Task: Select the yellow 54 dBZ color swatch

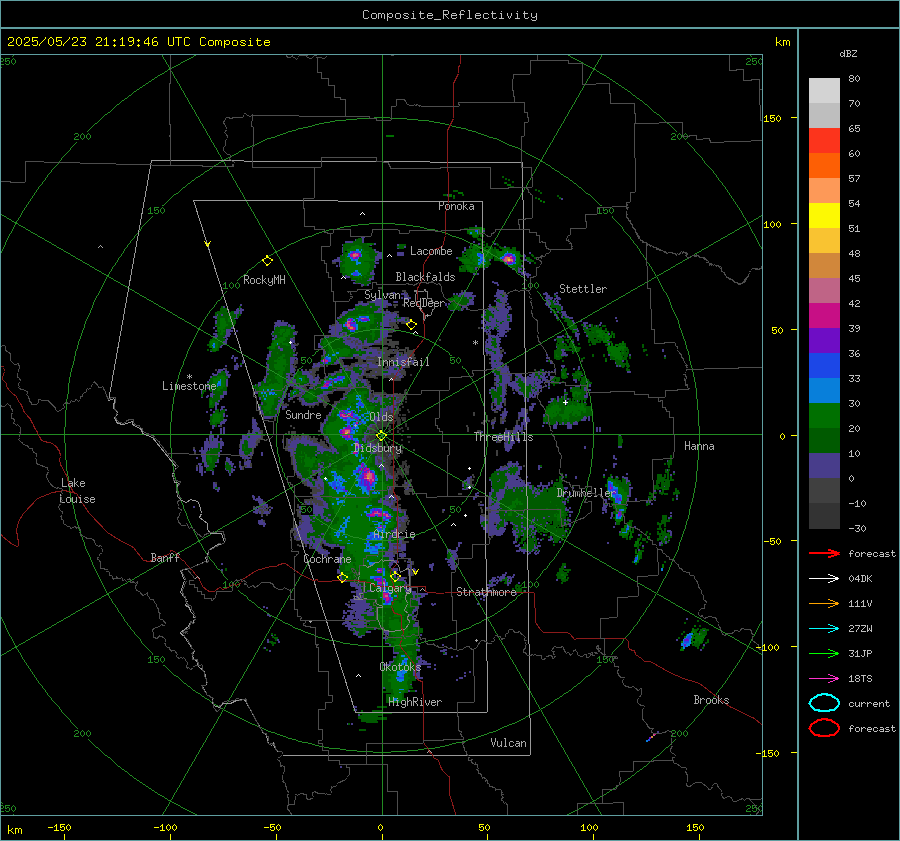Action: [x=824, y=215]
